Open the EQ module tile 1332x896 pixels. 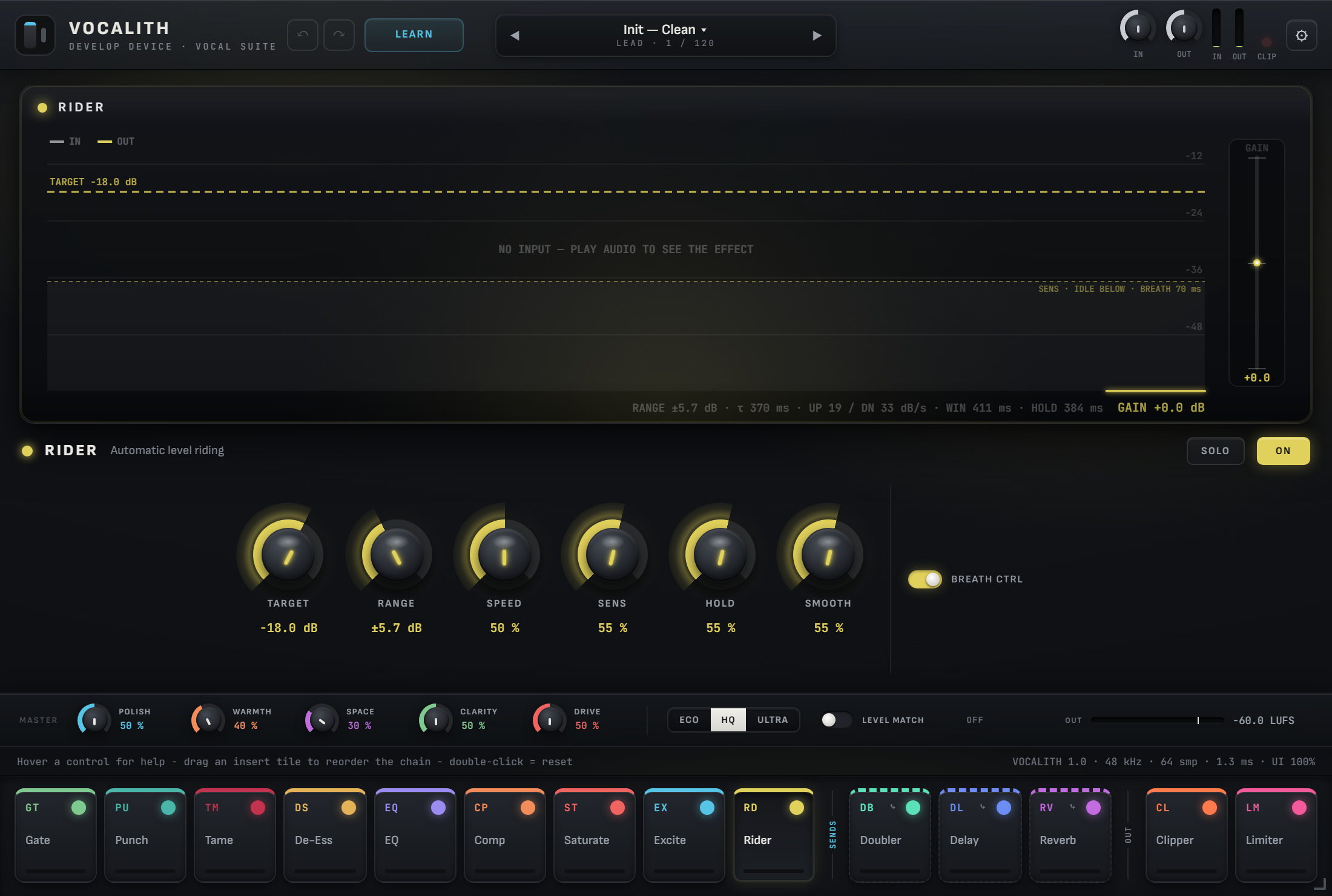click(415, 835)
